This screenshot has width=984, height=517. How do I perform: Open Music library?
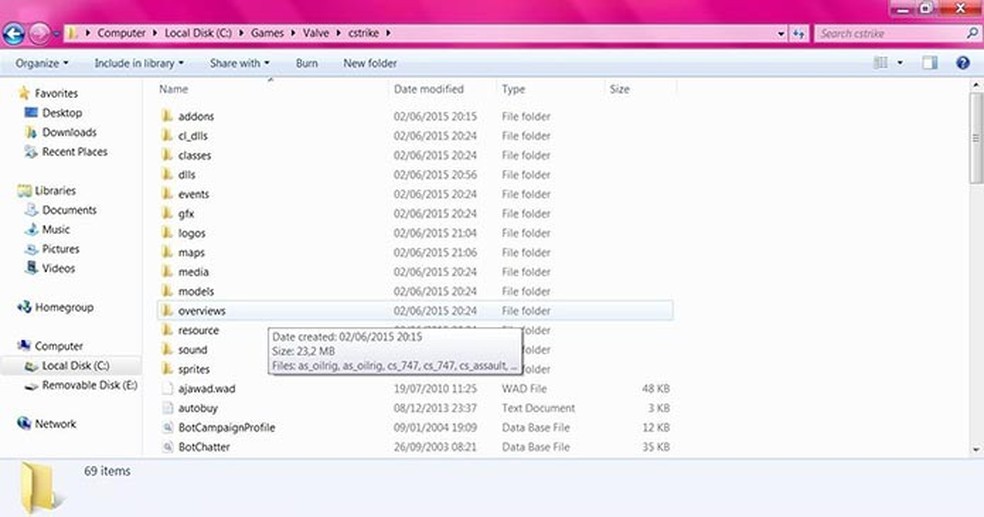[x=56, y=230]
